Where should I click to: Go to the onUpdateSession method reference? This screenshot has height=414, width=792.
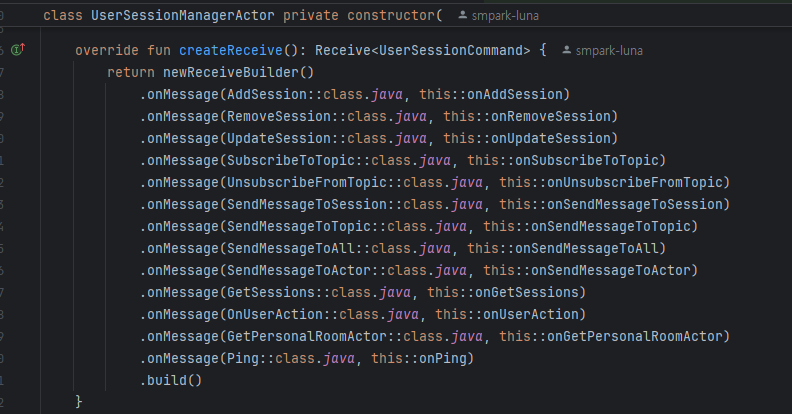(x=553, y=138)
